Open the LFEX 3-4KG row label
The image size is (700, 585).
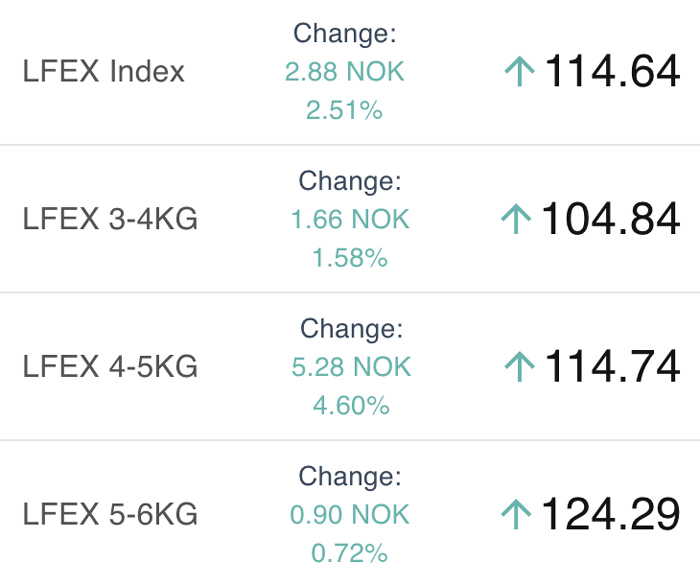click(110, 219)
